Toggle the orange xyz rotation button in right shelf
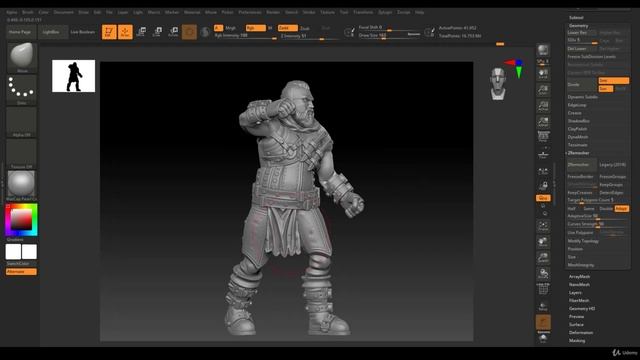The image size is (640, 360). point(543,198)
